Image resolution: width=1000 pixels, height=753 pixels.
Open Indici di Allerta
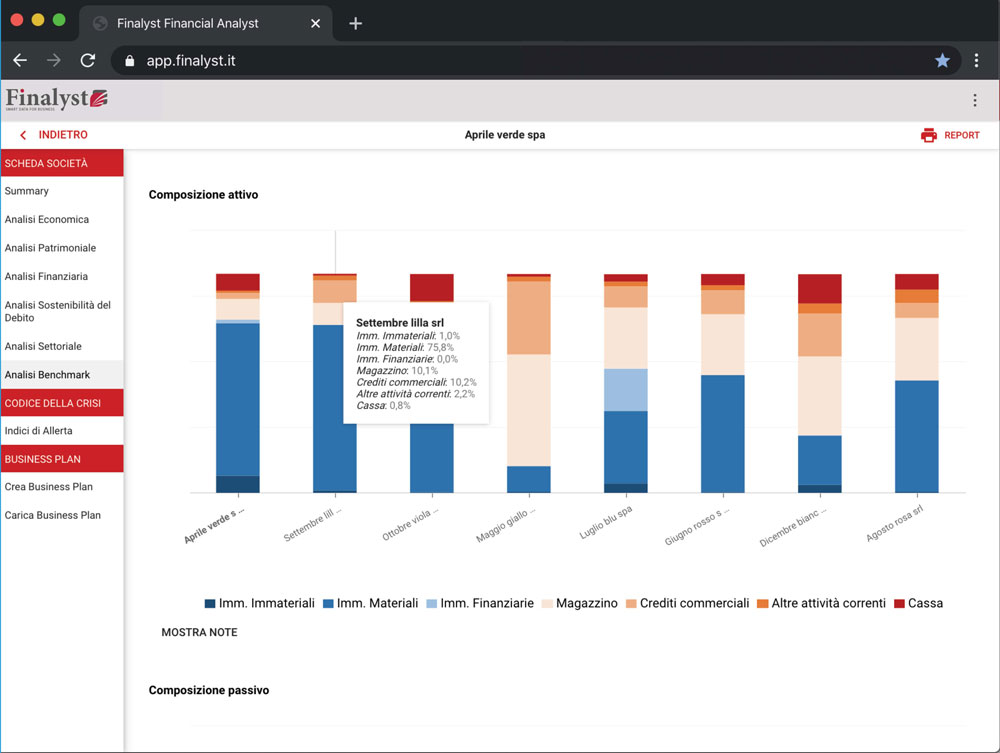(x=39, y=431)
